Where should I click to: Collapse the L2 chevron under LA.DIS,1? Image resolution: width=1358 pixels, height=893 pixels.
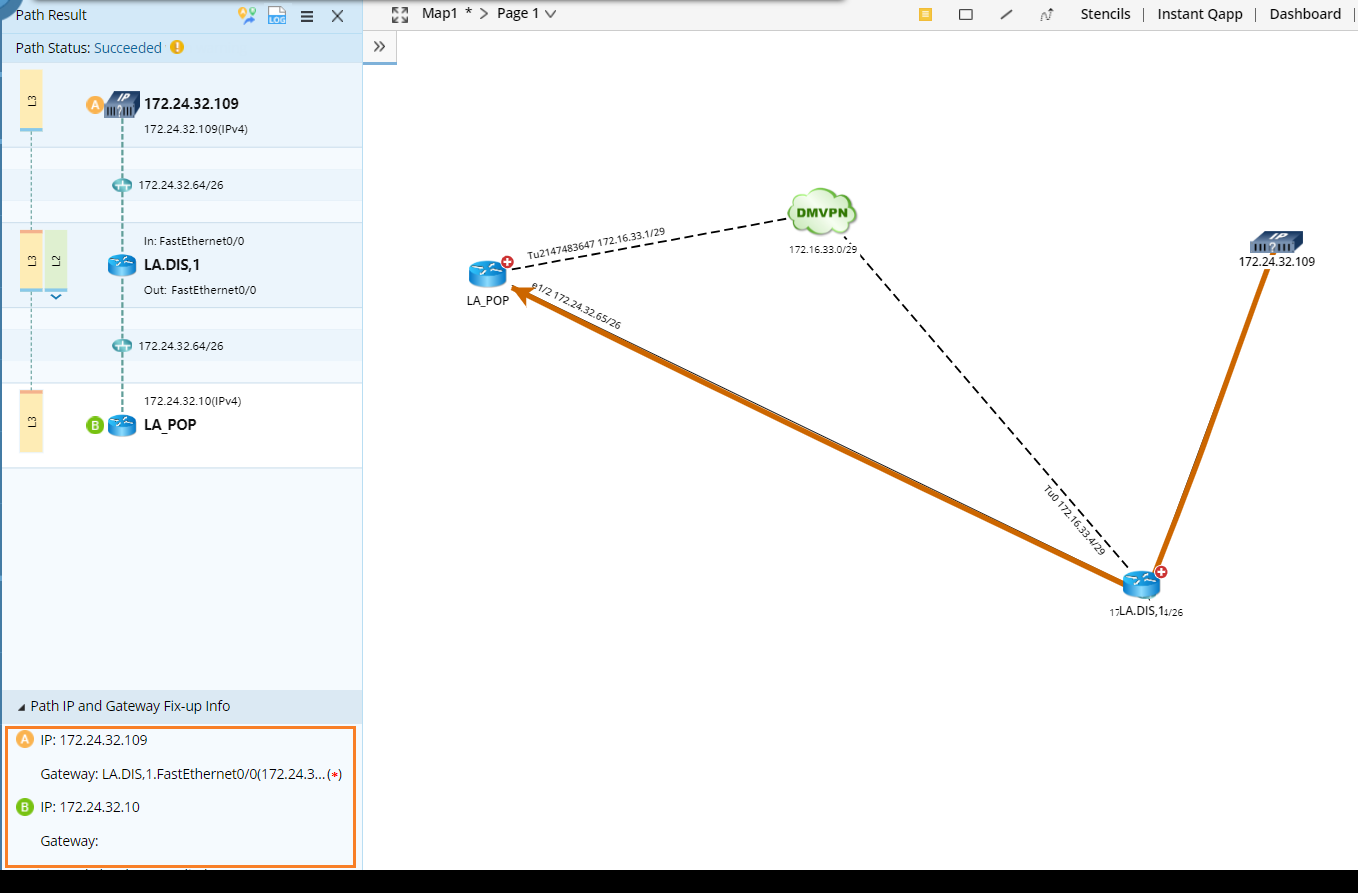point(56,295)
